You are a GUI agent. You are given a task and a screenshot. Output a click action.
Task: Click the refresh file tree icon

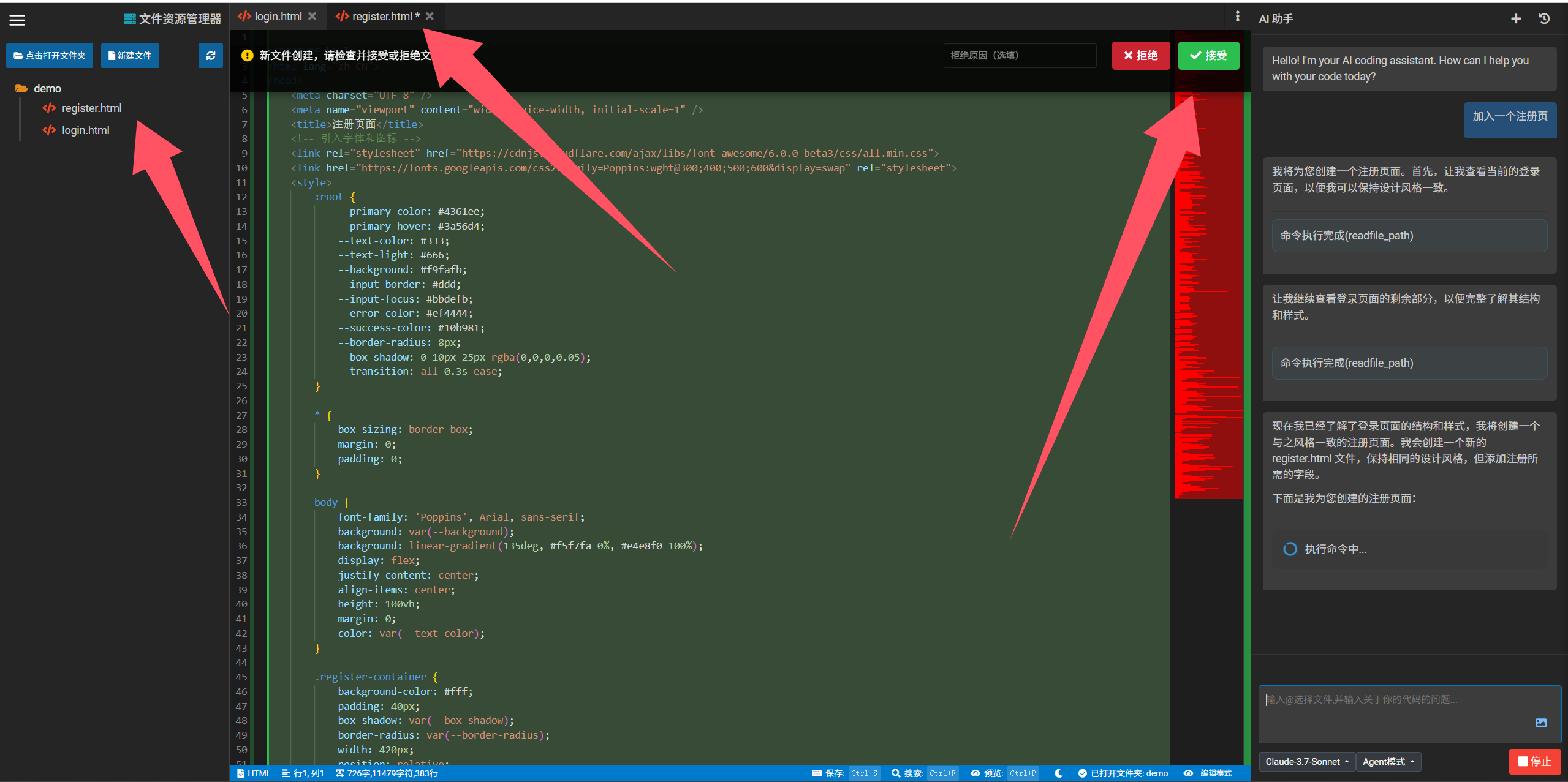[211, 56]
